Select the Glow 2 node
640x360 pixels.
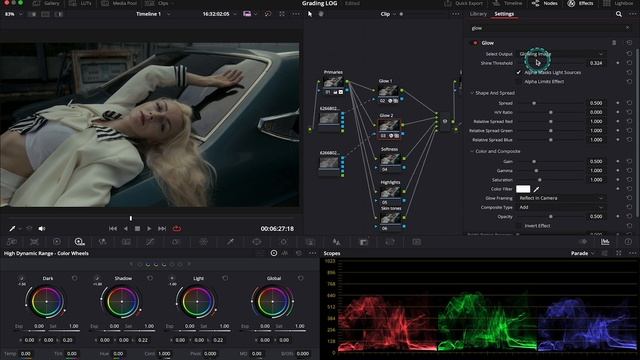pos(388,125)
